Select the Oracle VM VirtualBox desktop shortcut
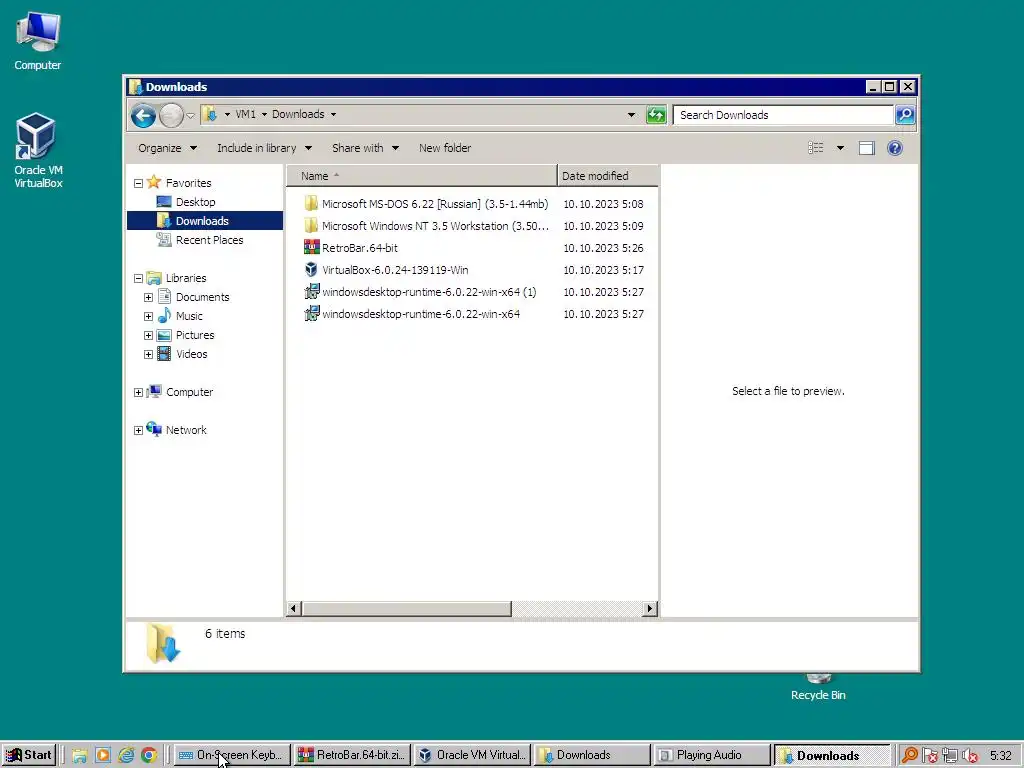This screenshot has height=768, width=1024. 37,150
